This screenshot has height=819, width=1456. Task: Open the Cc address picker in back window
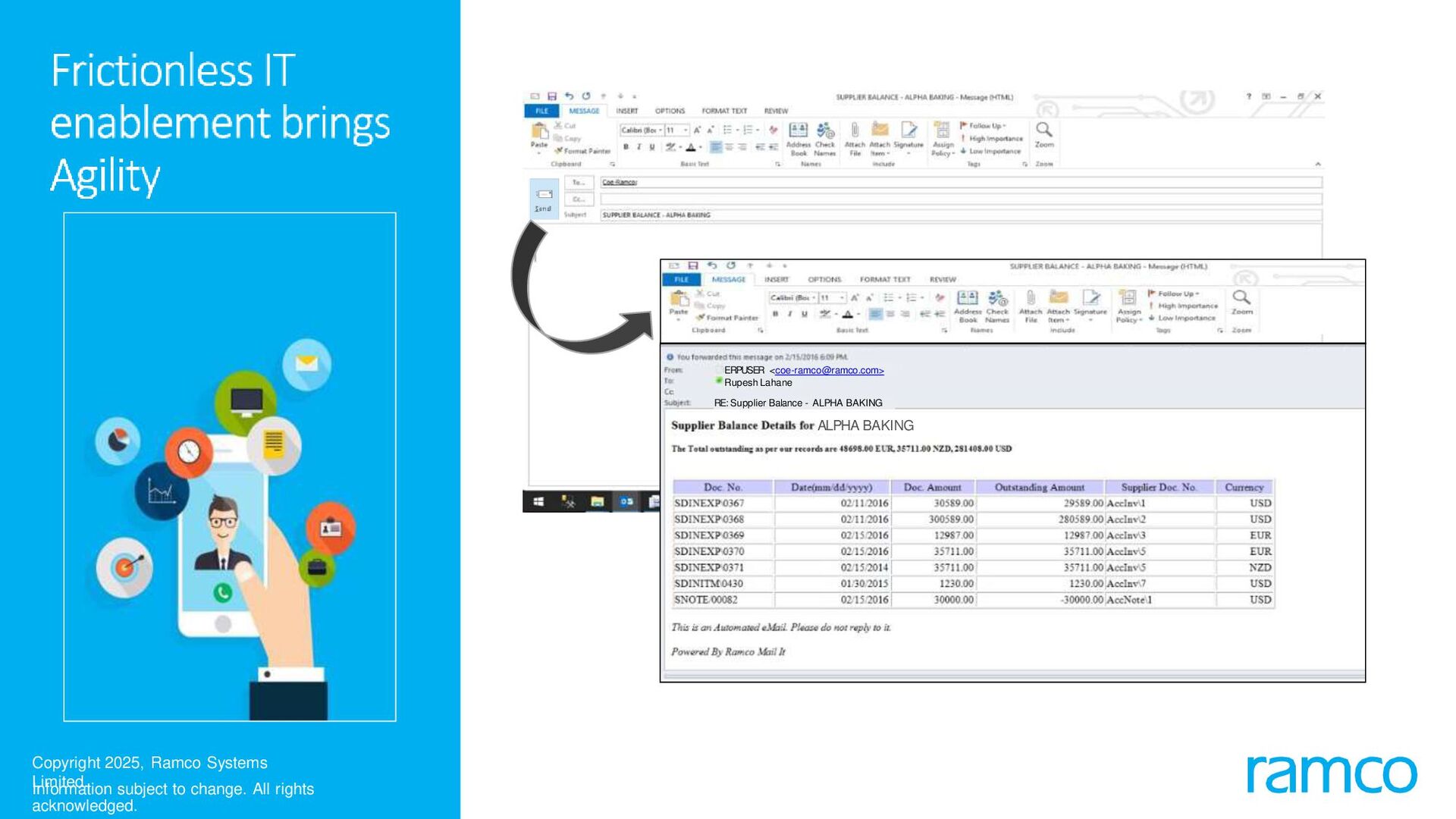[x=579, y=199]
